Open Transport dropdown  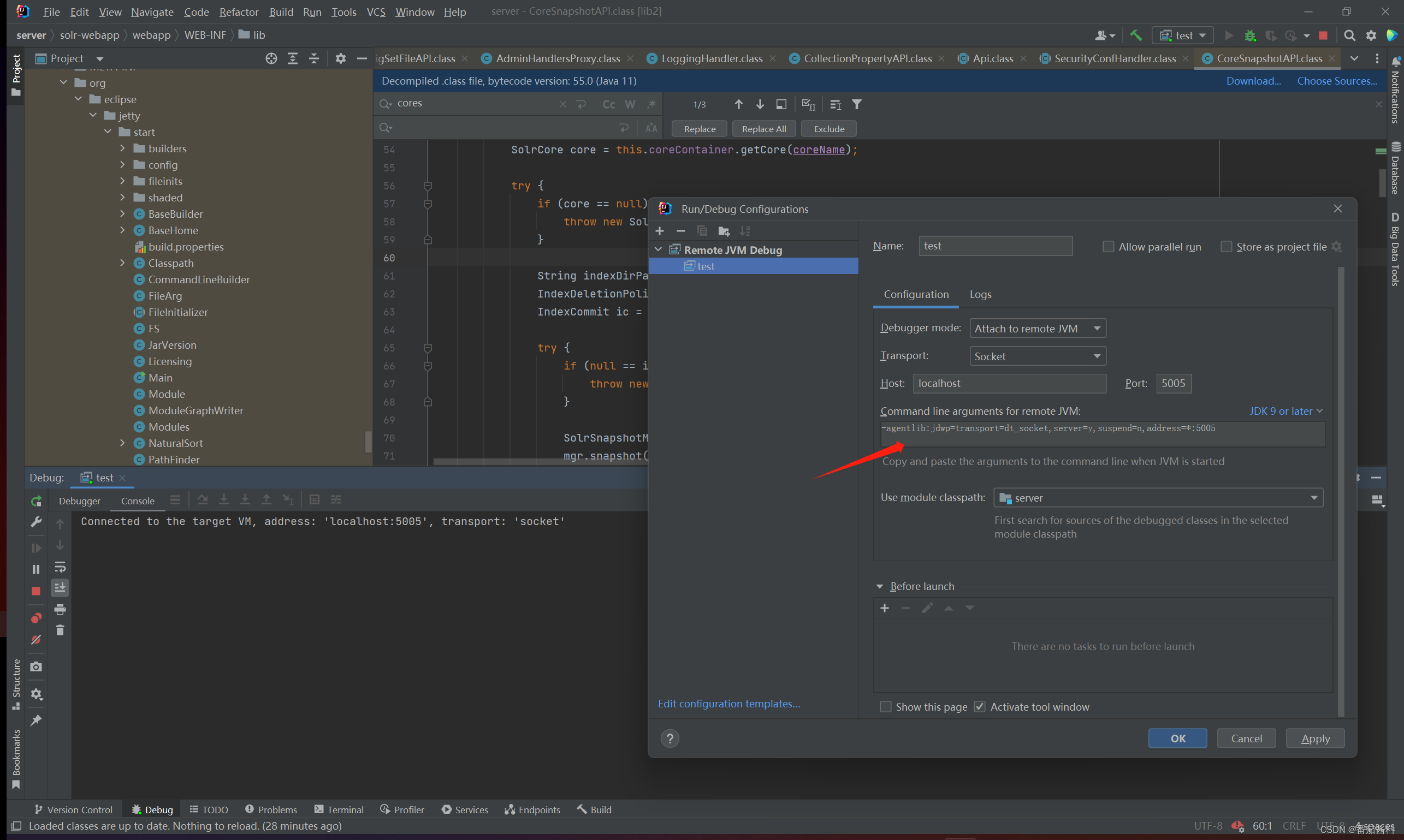(x=1035, y=355)
